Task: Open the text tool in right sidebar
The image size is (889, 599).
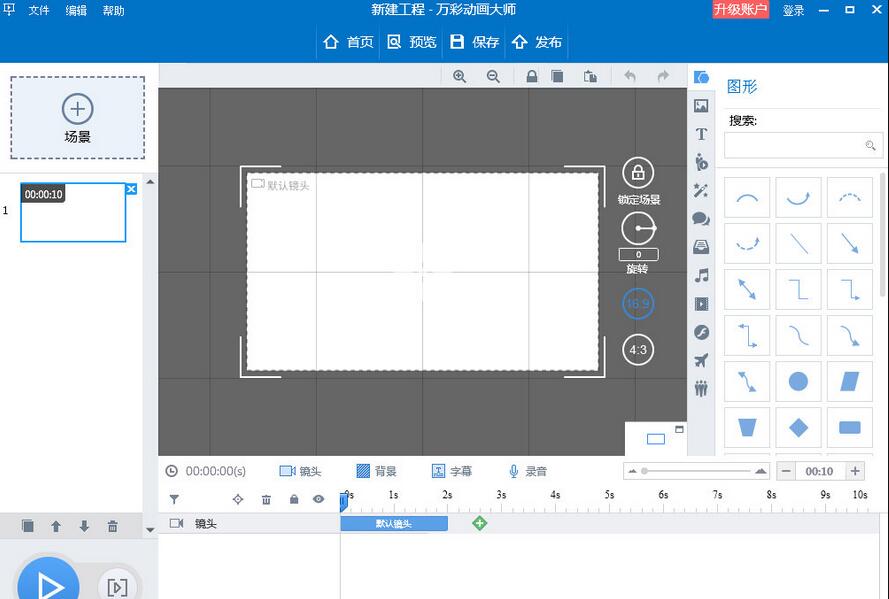Action: pyautogui.click(x=701, y=134)
